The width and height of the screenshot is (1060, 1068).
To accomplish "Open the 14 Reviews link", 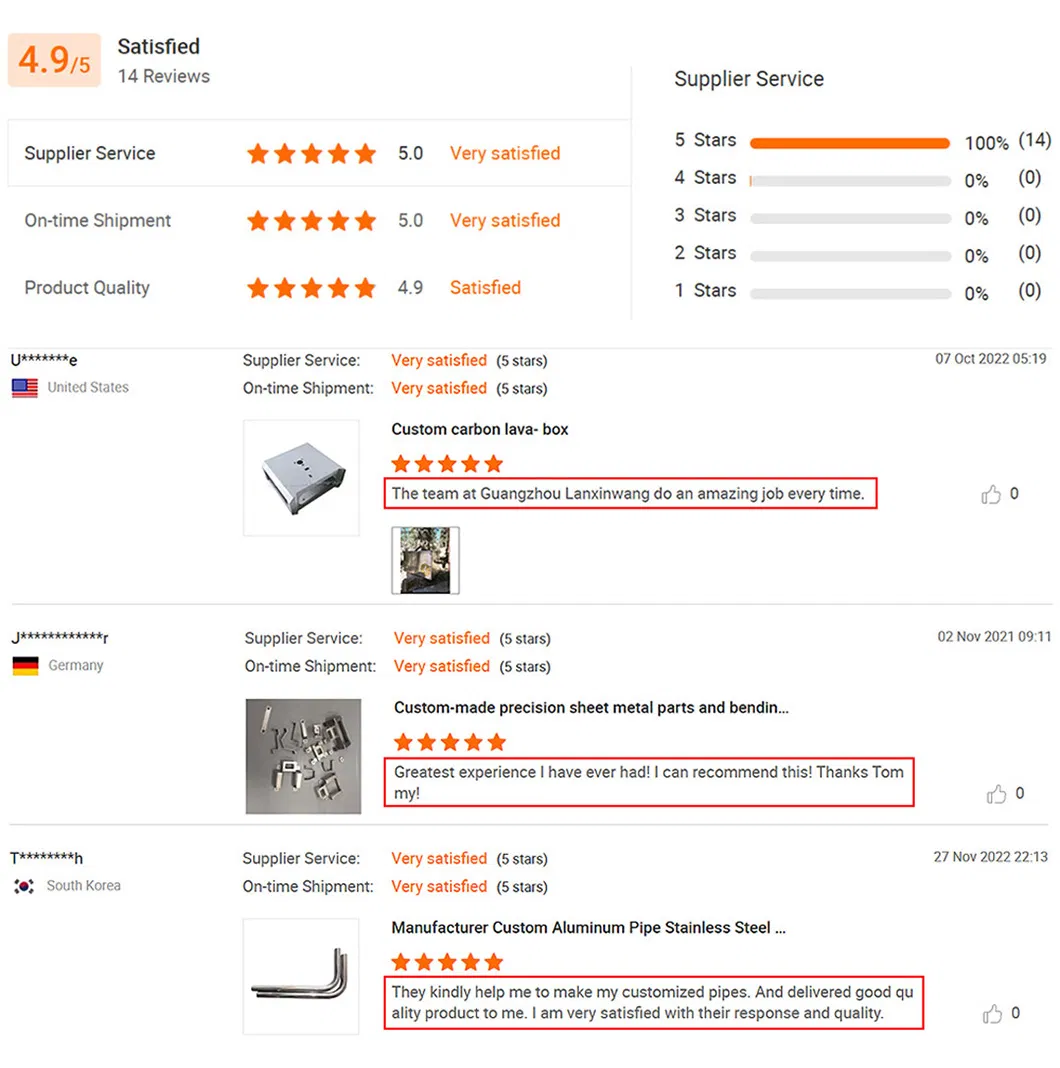I will [164, 76].
